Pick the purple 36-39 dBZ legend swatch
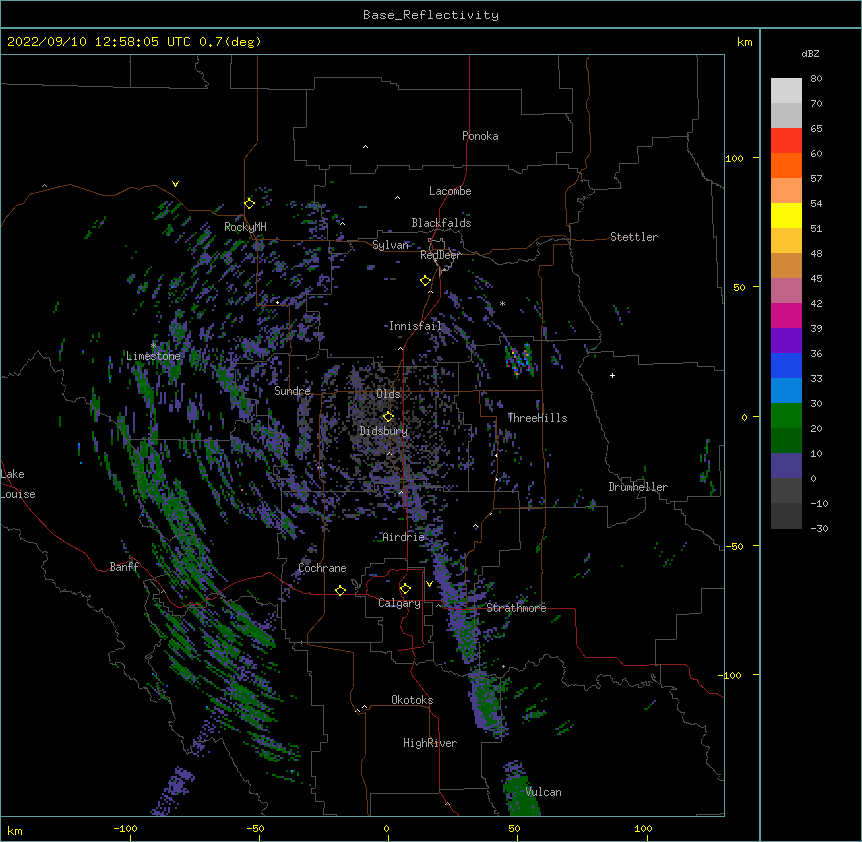Viewport: 862px width, 842px height. 786,341
